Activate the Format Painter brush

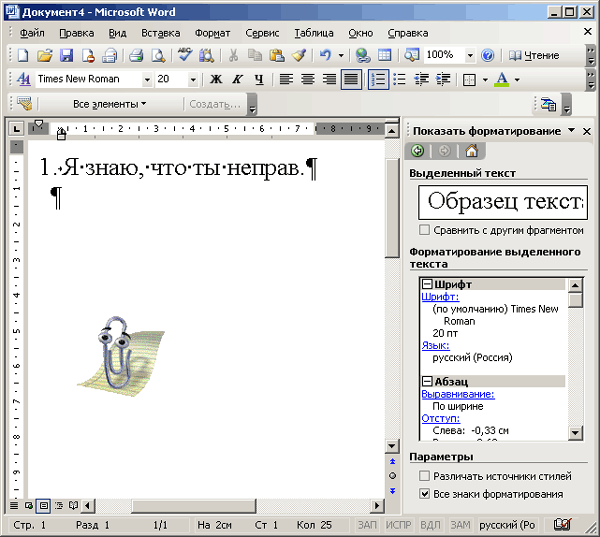[298, 56]
